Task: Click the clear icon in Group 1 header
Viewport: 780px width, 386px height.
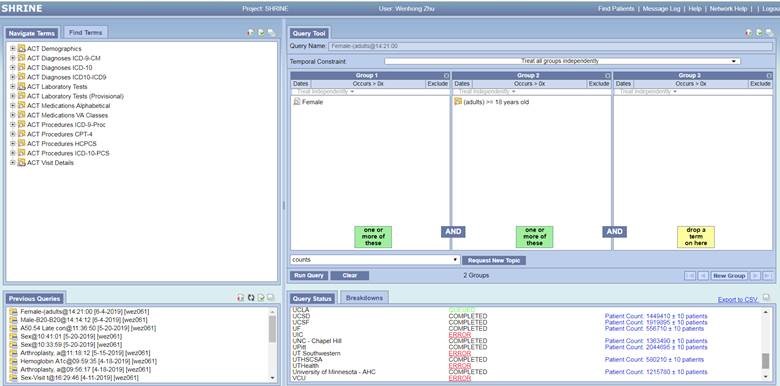Action: (x=446, y=76)
